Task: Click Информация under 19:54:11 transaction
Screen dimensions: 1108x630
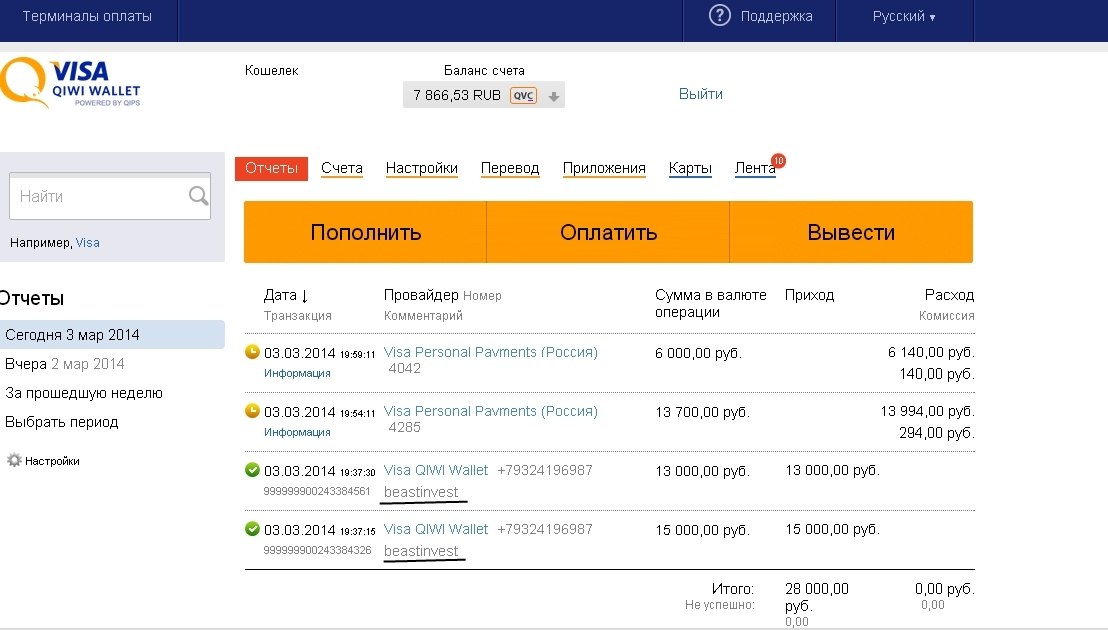Action: click(x=297, y=432)
